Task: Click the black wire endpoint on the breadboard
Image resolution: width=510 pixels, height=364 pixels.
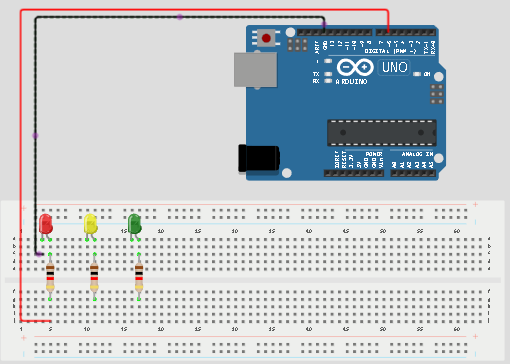Action: point(39,254)
